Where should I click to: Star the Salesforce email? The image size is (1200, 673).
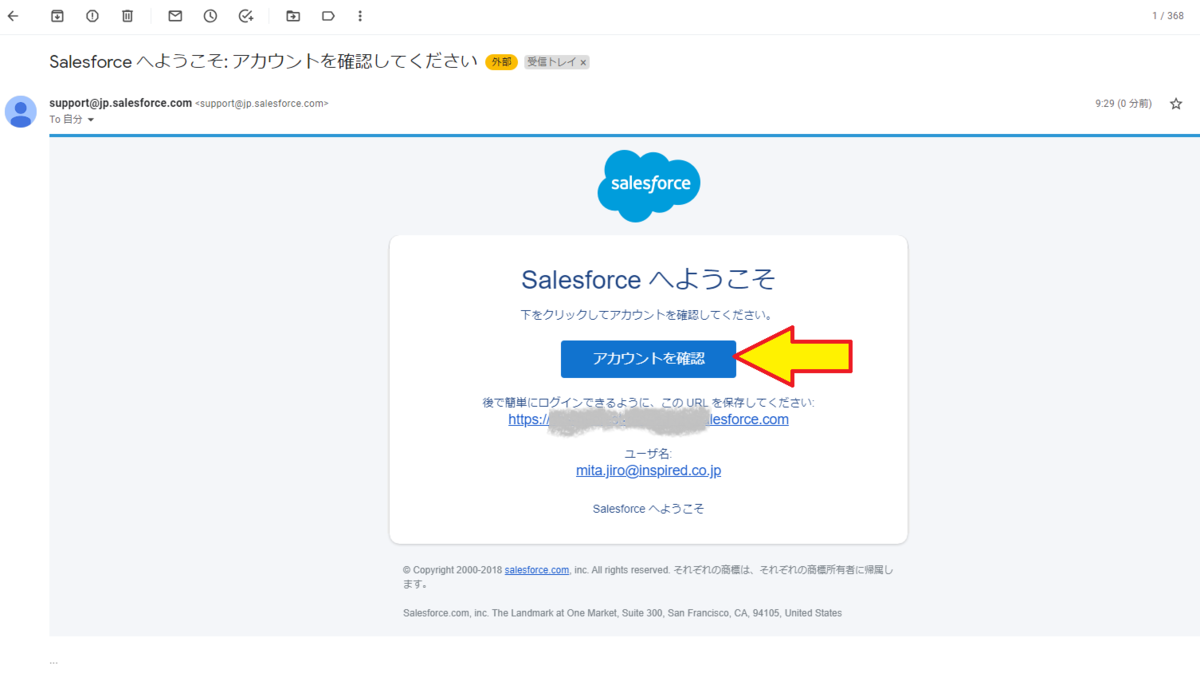tap(1176, 103)
